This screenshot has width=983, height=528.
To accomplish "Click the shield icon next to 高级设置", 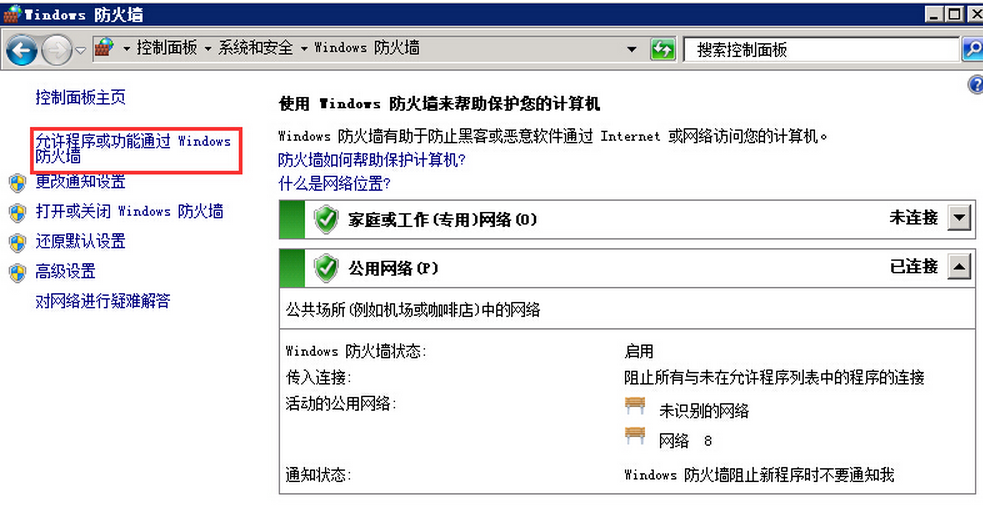I will (17, 272).
